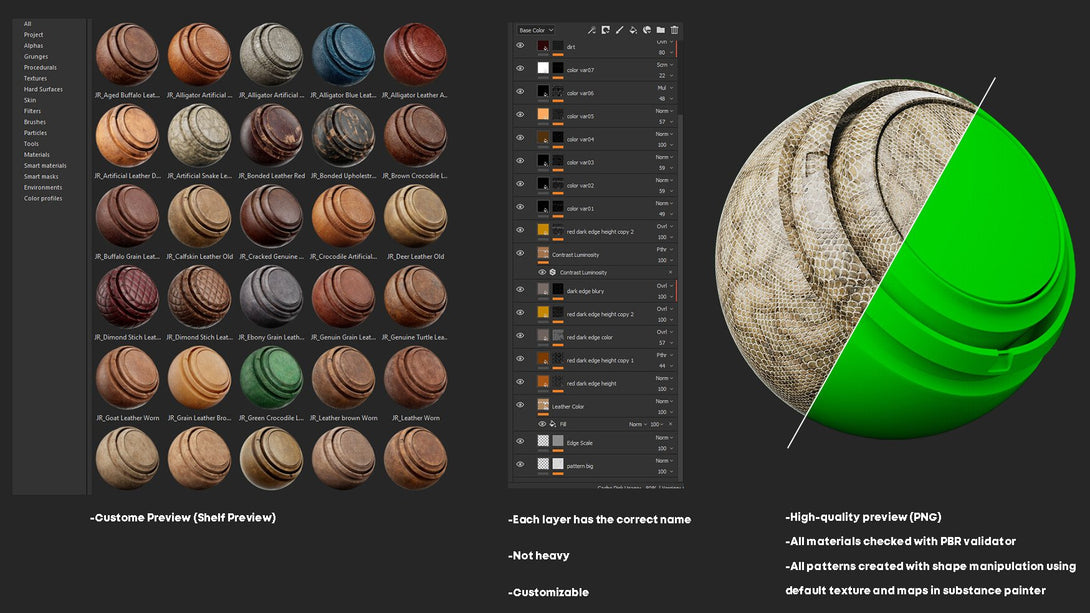
Task: Toggle visibility of red dark edge color
Action: click(520, 335)
